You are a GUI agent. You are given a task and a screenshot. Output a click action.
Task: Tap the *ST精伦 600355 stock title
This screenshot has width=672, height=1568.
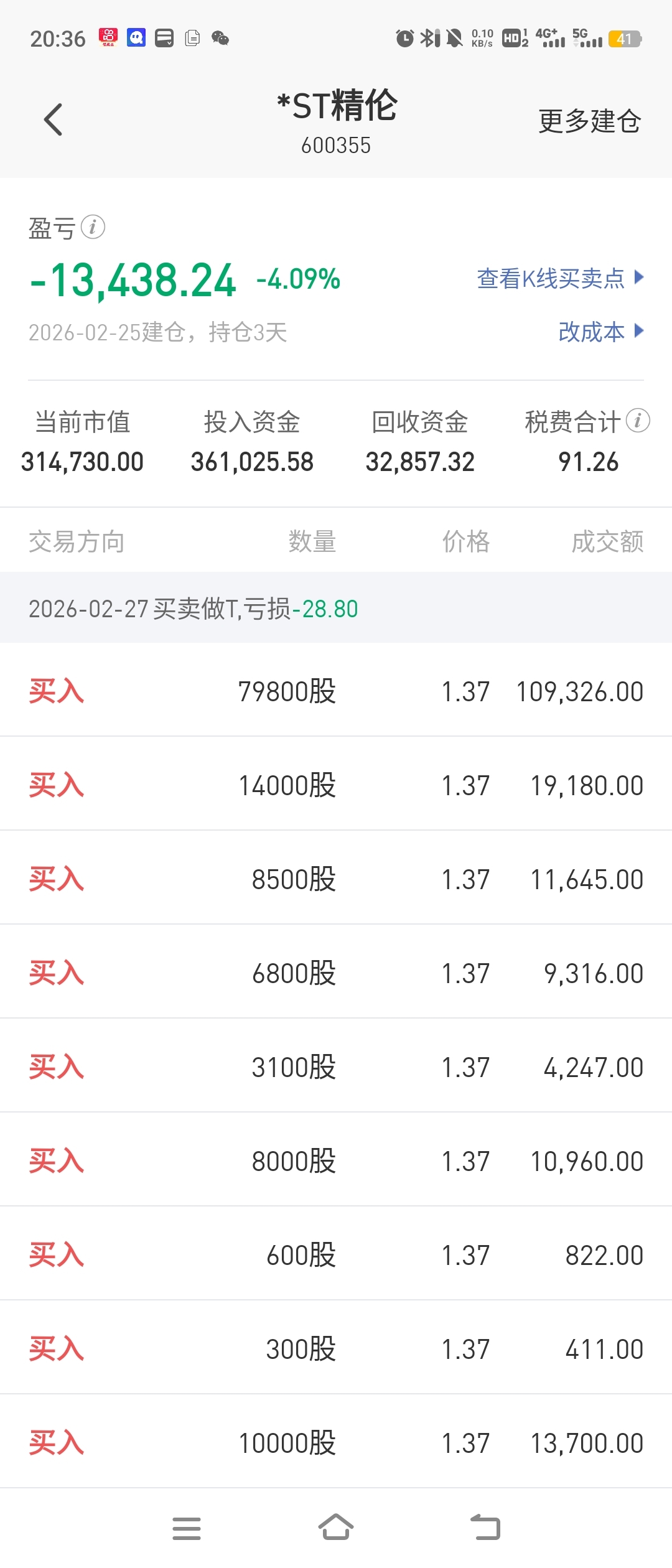coord(336,121)
